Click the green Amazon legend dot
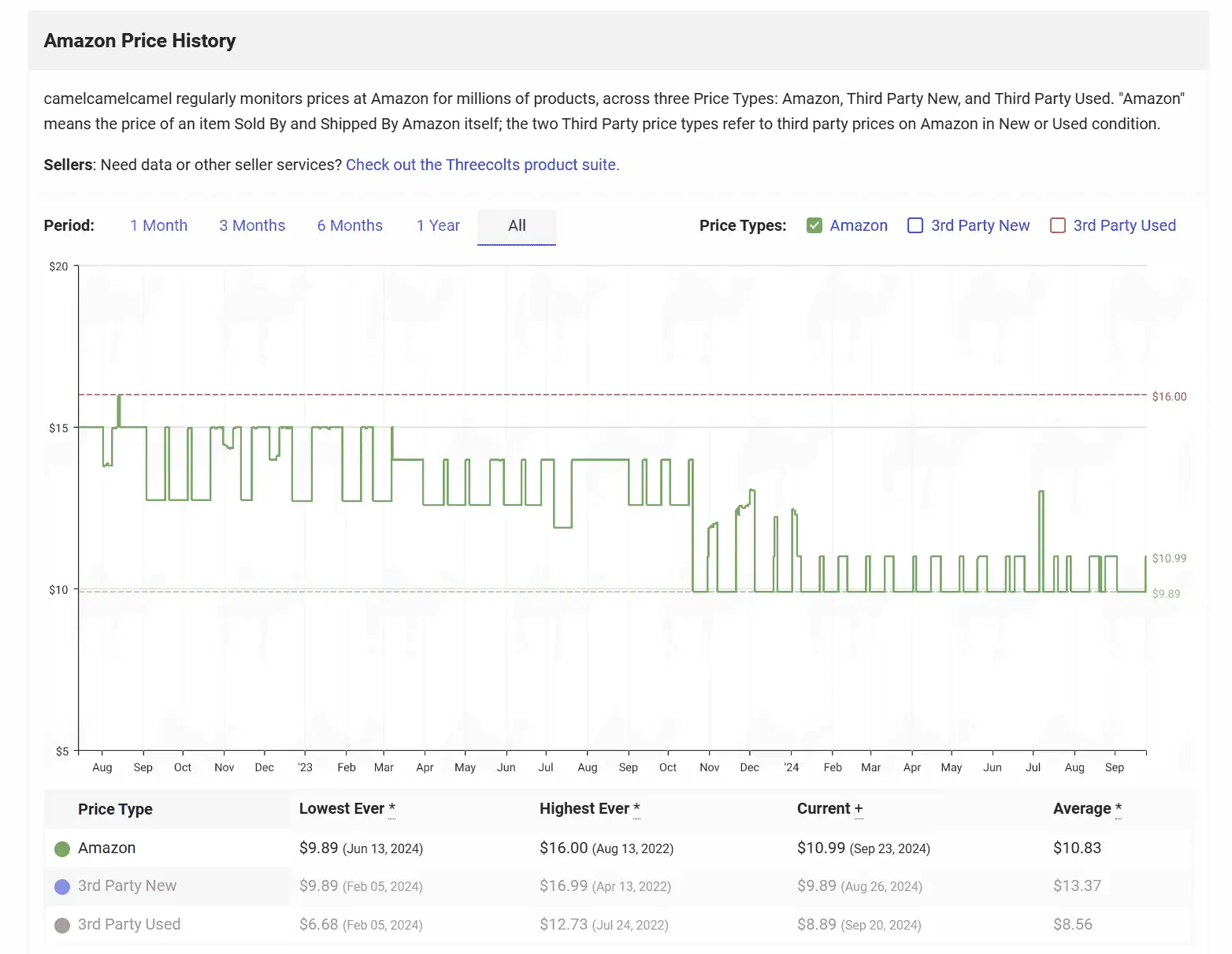The image size is (1232, 954). point(62,848)
